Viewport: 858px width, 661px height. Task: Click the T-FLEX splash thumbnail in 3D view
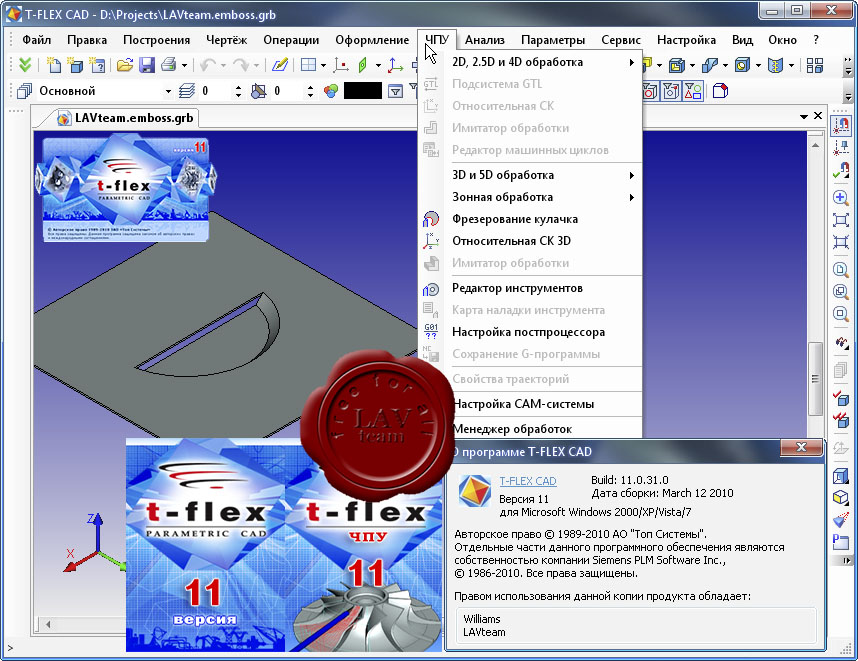[125, 188]
